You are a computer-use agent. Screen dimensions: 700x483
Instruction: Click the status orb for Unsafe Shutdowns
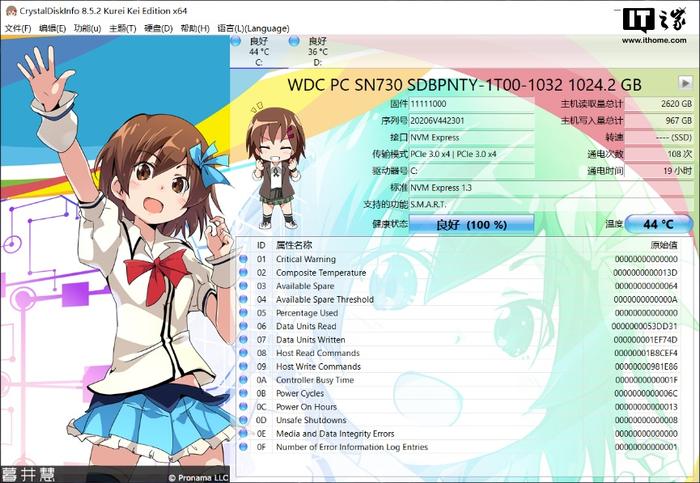pos(243,420)
